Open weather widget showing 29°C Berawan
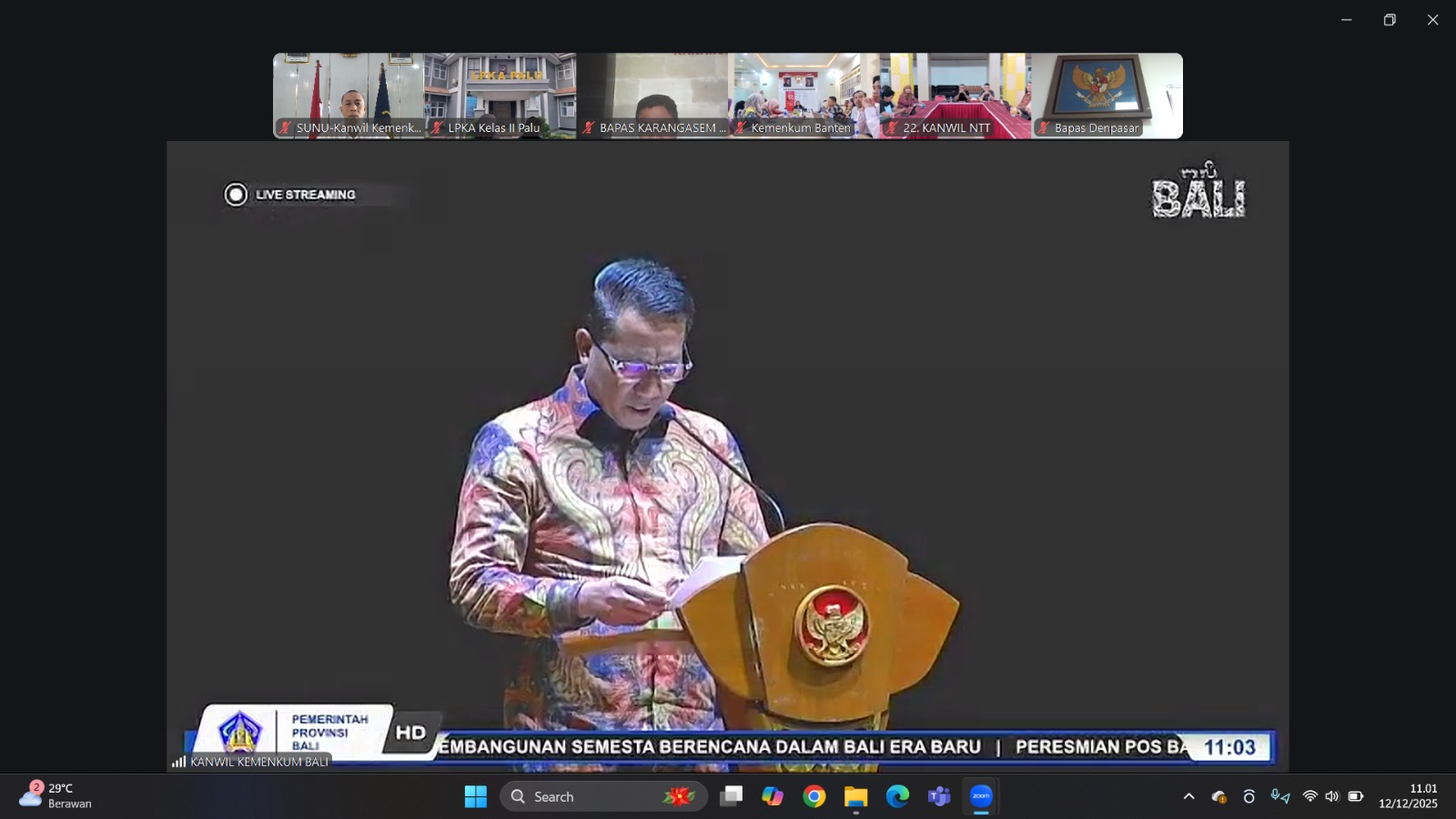The height and width of the screenshot is (819, 1456). pyautogui.click(x=56, y=796)
